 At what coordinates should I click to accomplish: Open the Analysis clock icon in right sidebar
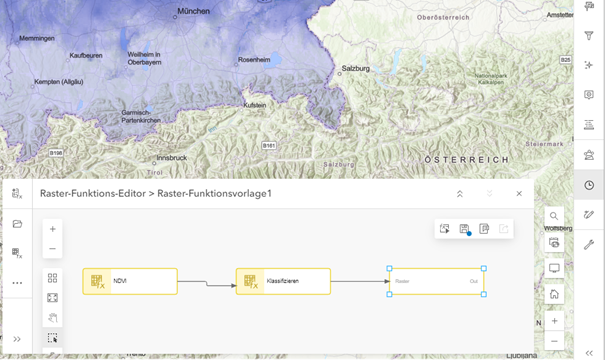pos(589,185)
